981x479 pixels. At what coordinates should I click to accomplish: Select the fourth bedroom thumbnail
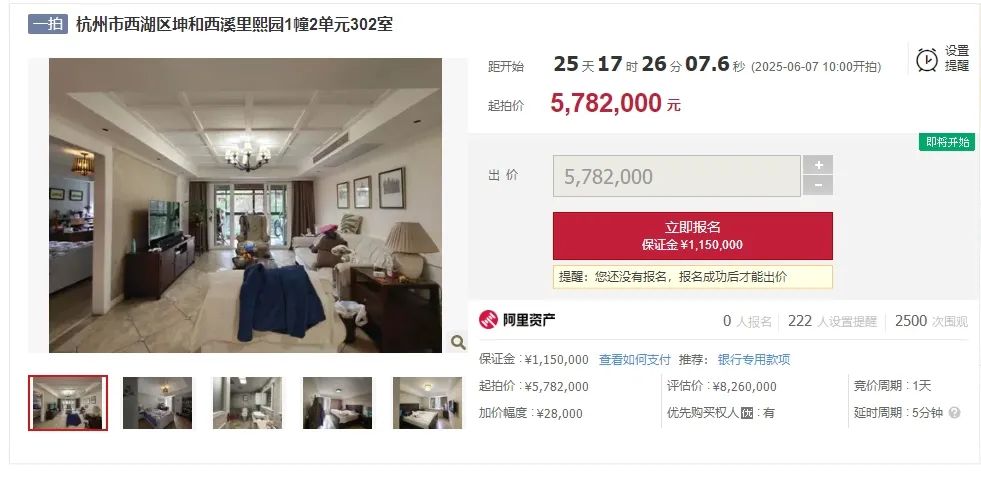point(337,403)
